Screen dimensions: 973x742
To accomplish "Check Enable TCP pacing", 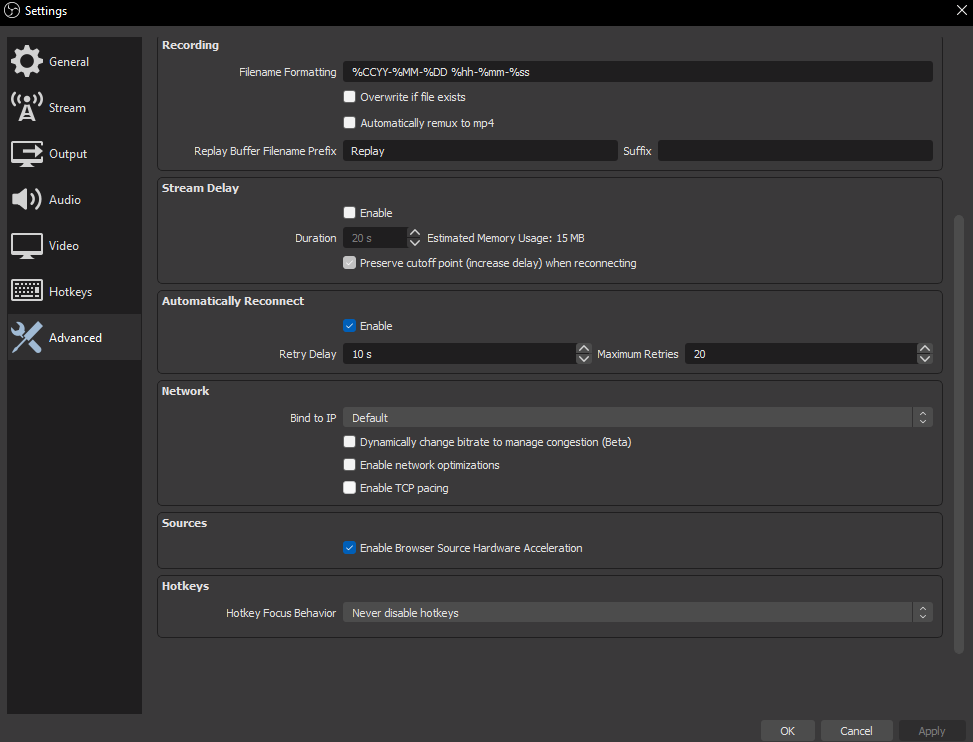I will [349, 488].
